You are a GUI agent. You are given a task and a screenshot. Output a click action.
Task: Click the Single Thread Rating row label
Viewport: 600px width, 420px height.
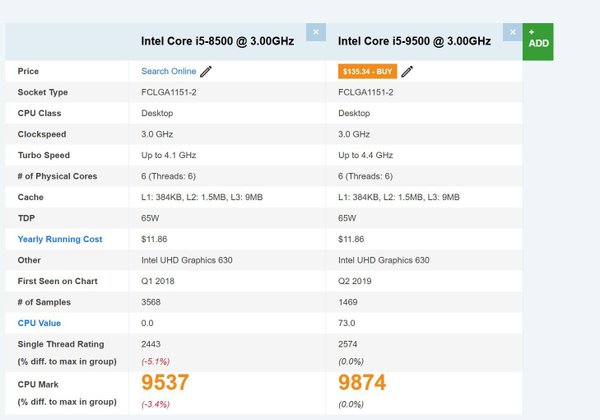click(60, 344)
